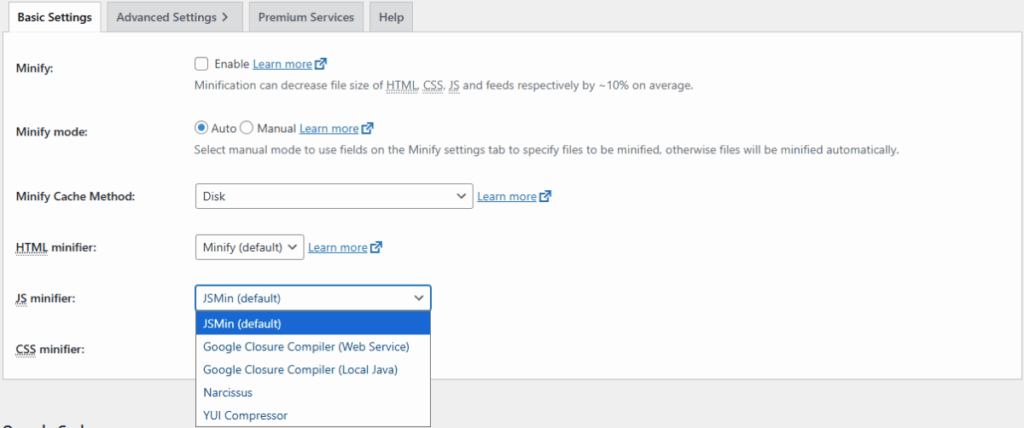Select the Auto minify mode radio button
The image size is (1024, 428).
201,128
